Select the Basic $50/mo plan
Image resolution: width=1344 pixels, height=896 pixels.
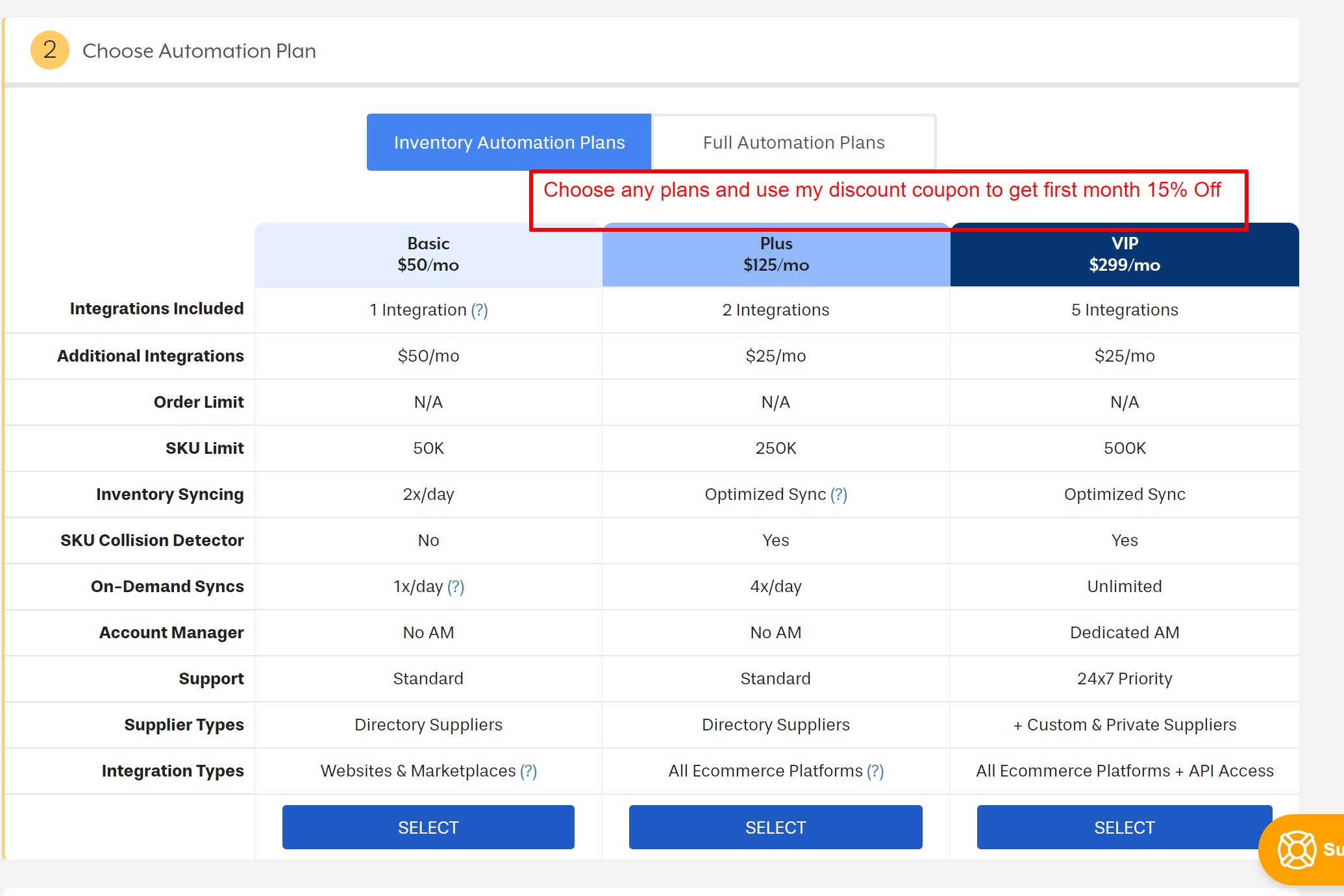(428, 827)
